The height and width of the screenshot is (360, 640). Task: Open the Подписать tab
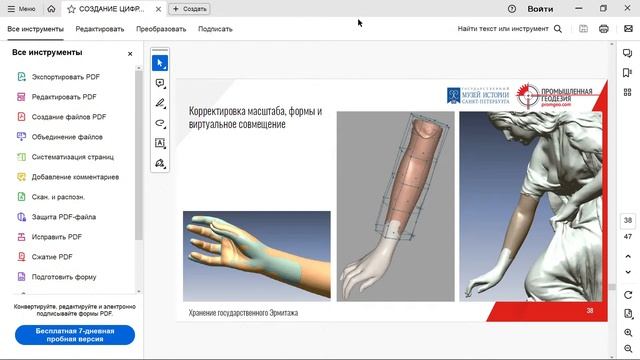pos(215,29)
